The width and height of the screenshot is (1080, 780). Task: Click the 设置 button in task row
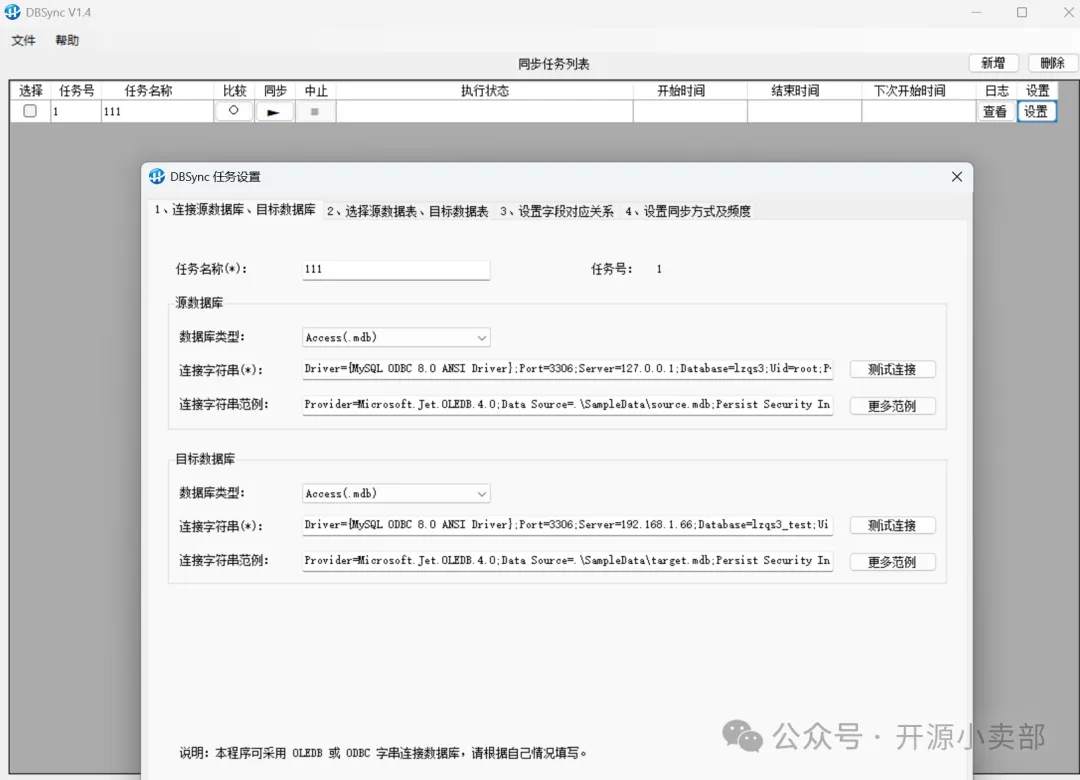[1036, 112]
